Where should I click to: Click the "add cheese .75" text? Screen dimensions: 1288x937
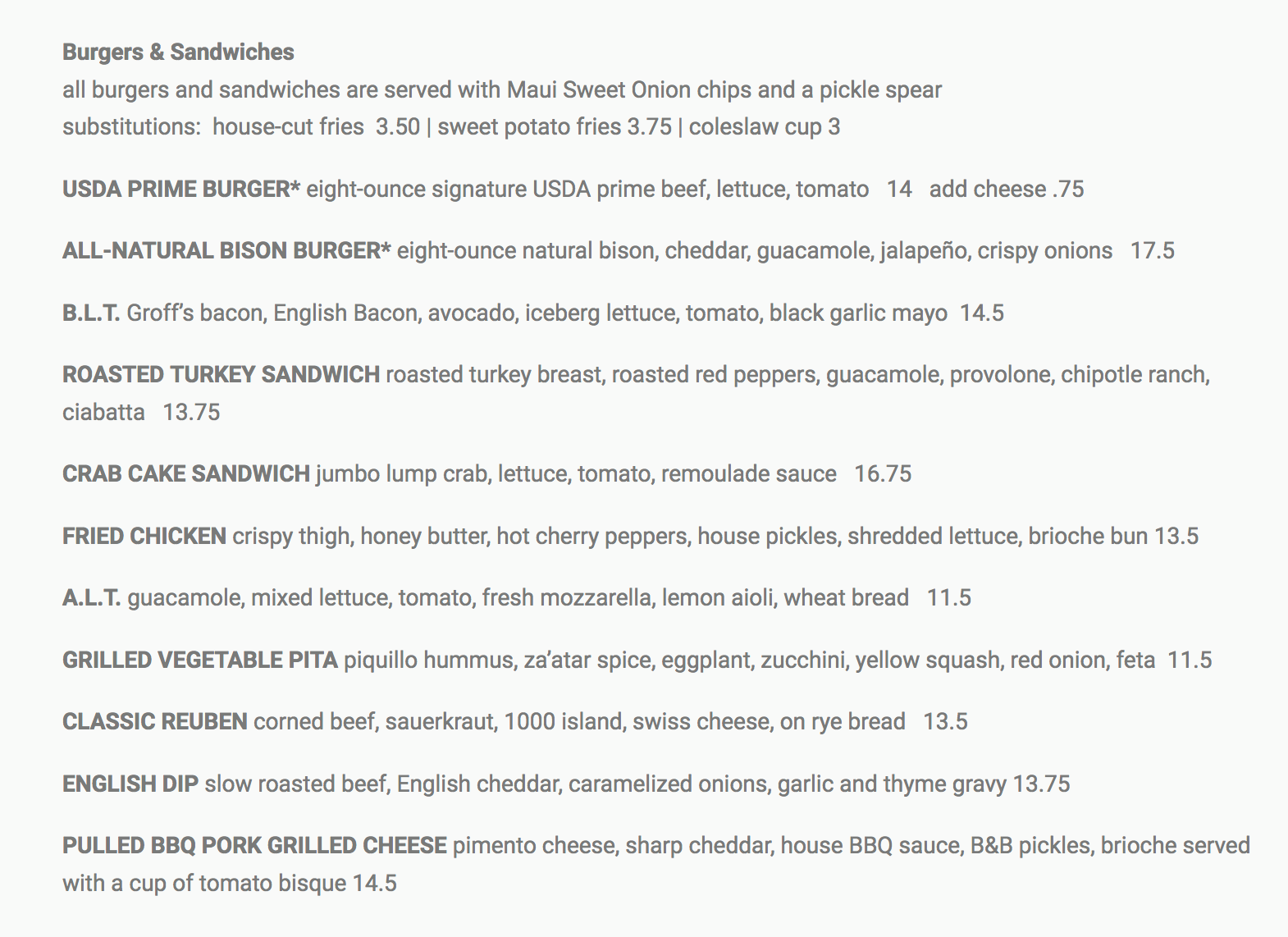click(1006, 190)
